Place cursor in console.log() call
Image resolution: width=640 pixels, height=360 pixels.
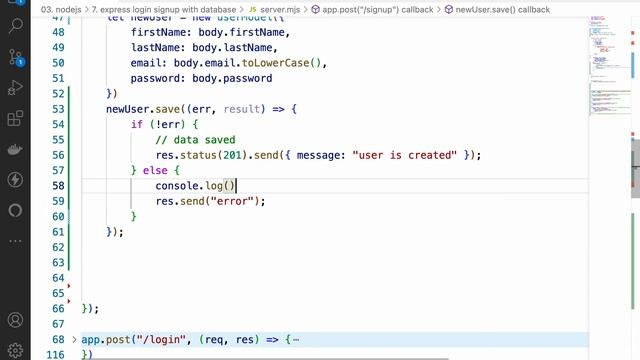tap(196, 186)
